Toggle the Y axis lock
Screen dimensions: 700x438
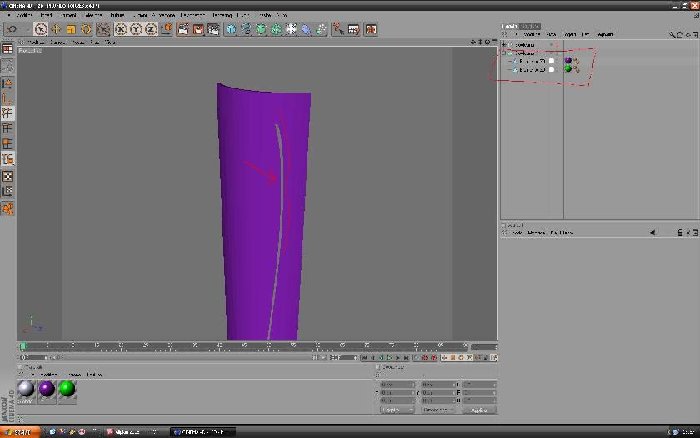click(136, 29)
